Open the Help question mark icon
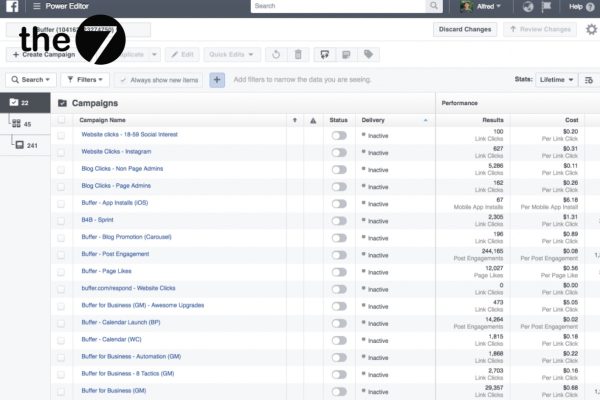 [x=590, y=7]
